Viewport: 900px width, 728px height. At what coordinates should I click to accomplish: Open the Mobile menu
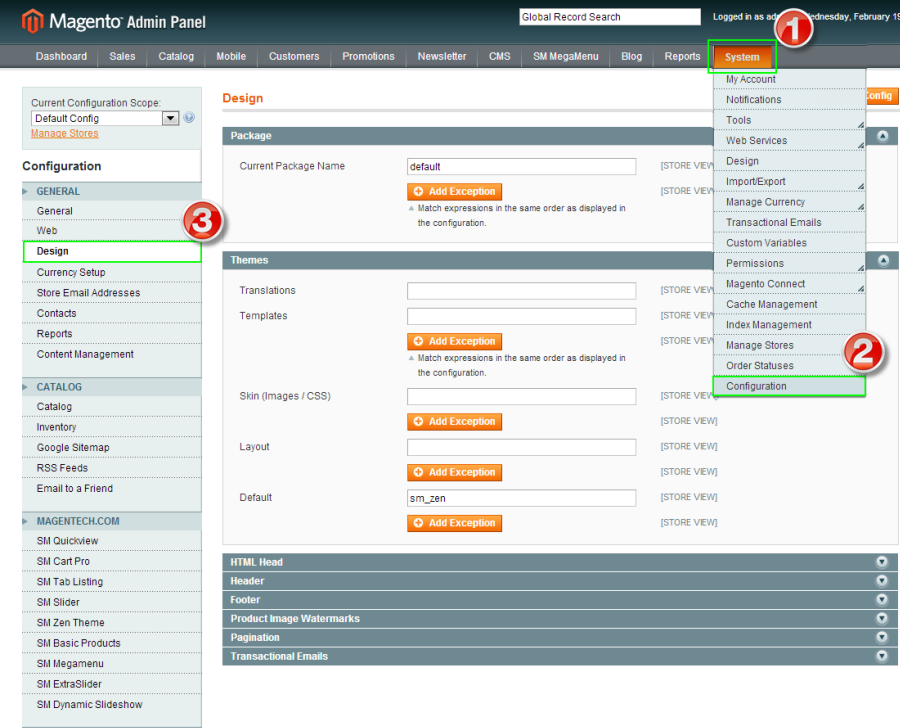(x=231, y=56)
